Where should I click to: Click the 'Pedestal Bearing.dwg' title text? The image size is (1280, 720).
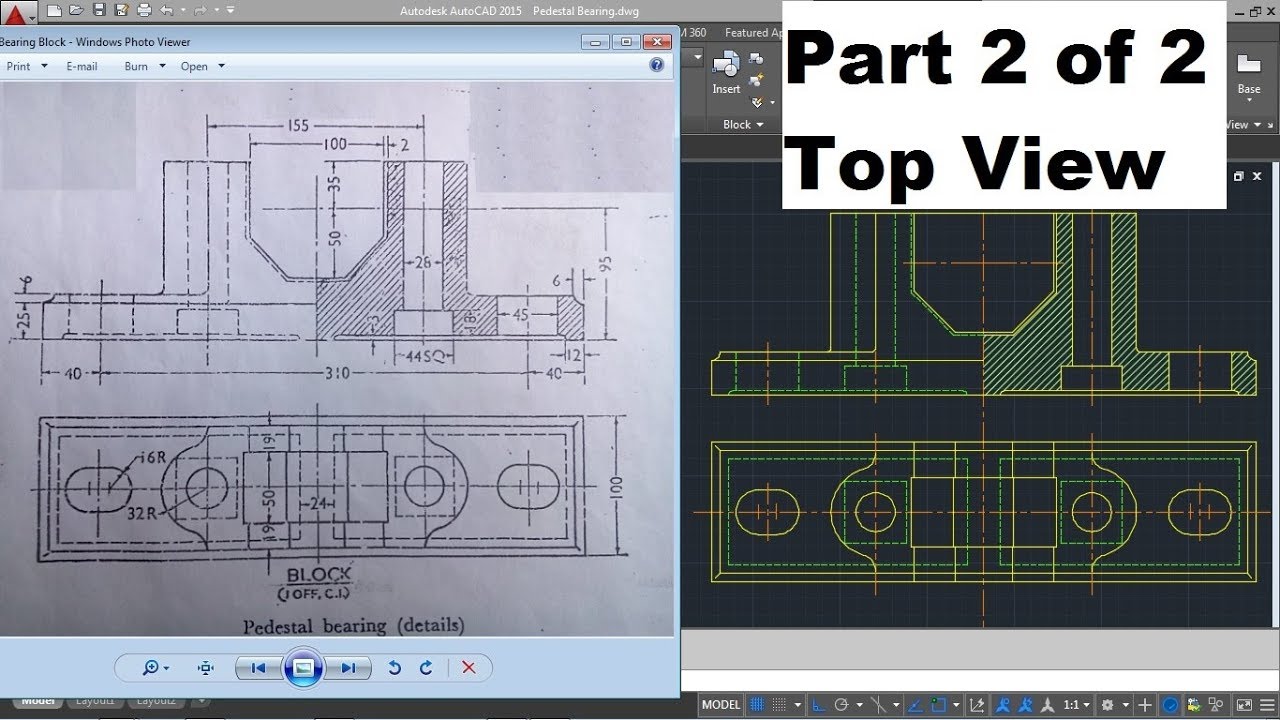[x=586, y=11]
